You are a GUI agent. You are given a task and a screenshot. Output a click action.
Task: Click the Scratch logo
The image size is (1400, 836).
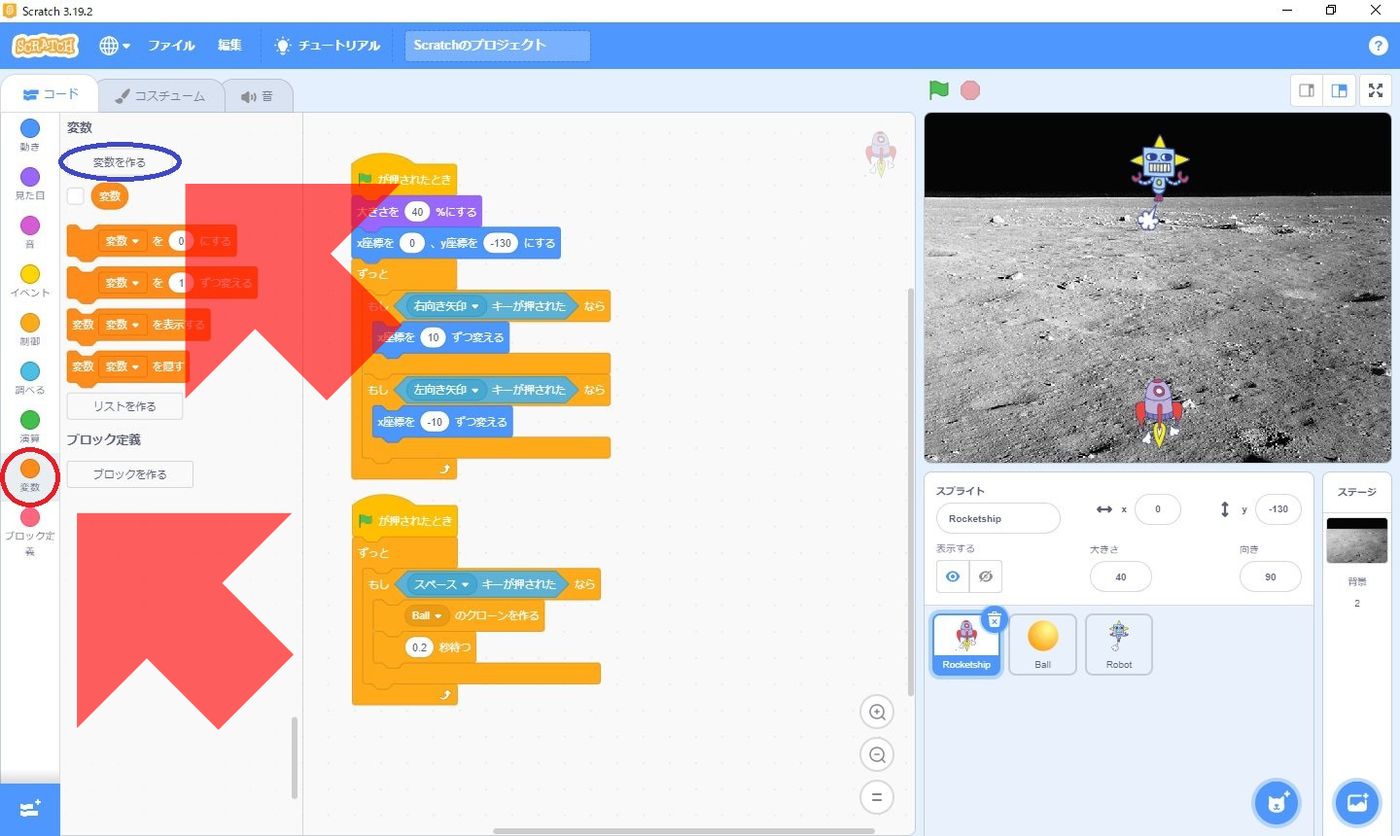click(45, 46)
